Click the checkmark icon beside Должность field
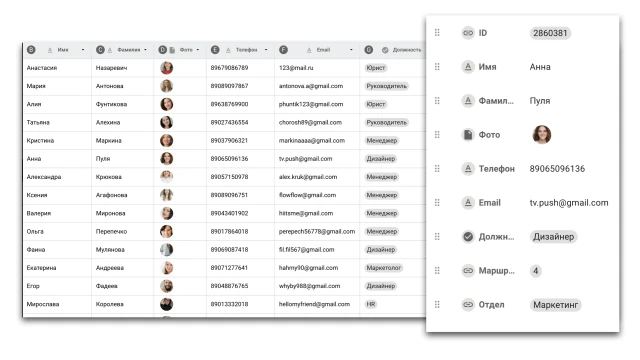 (468, 237)
